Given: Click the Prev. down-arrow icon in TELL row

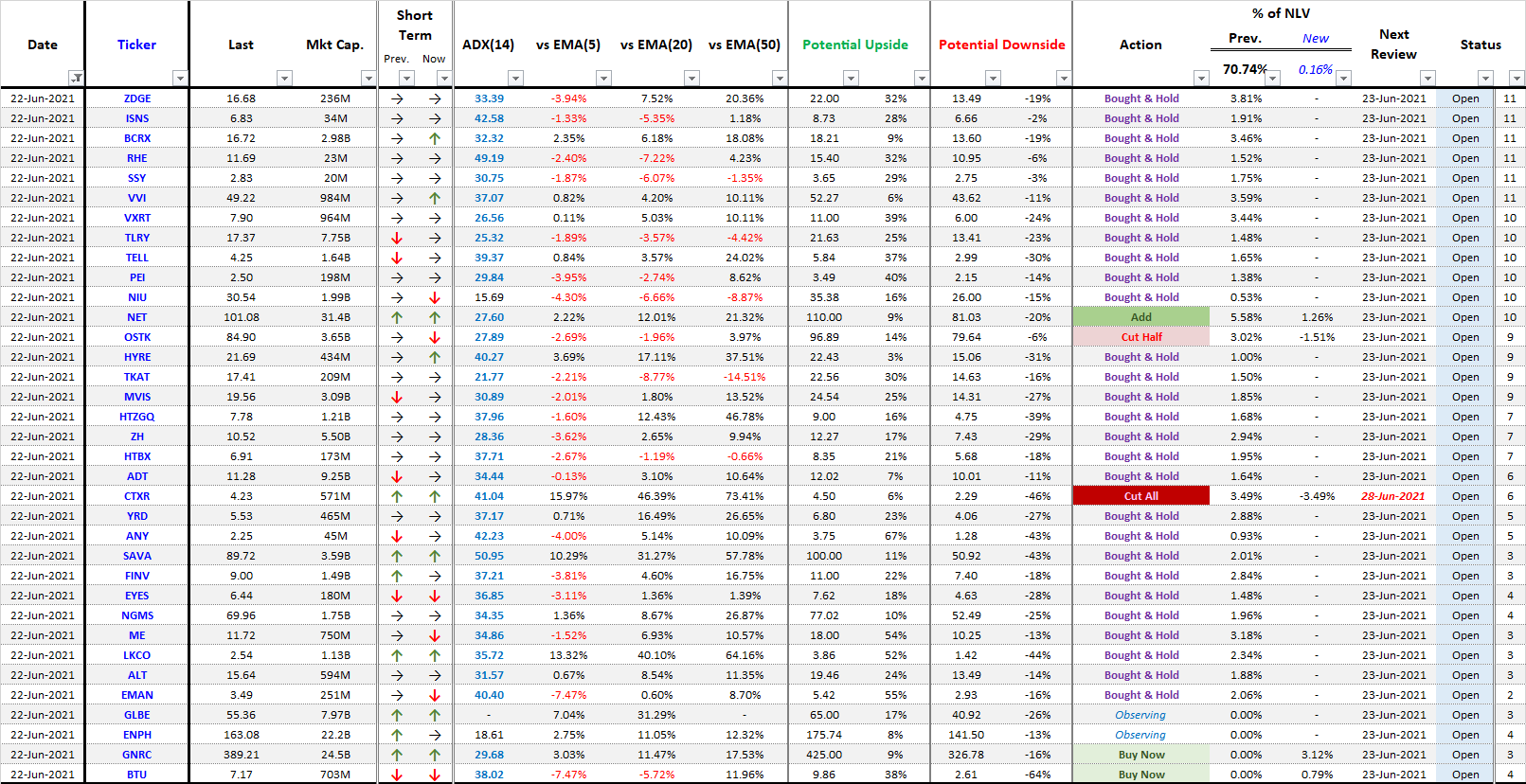Looking at the screenshot, I should pyautogui.click(x=397, y=258).
